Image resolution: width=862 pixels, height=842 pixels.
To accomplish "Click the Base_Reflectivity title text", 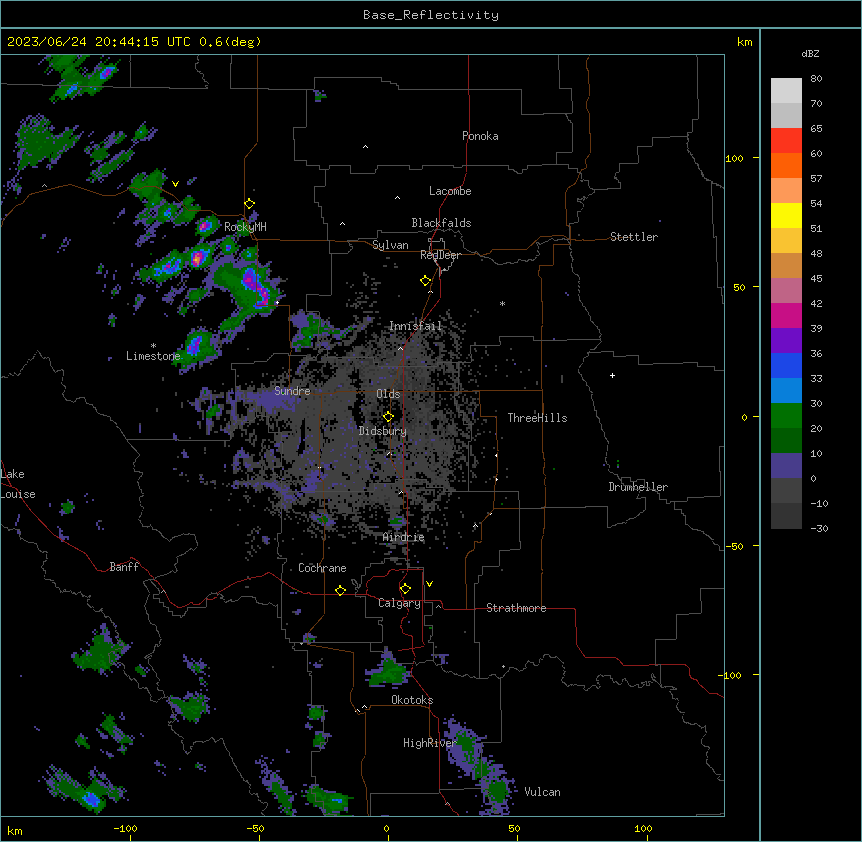I will pos(431,15).
